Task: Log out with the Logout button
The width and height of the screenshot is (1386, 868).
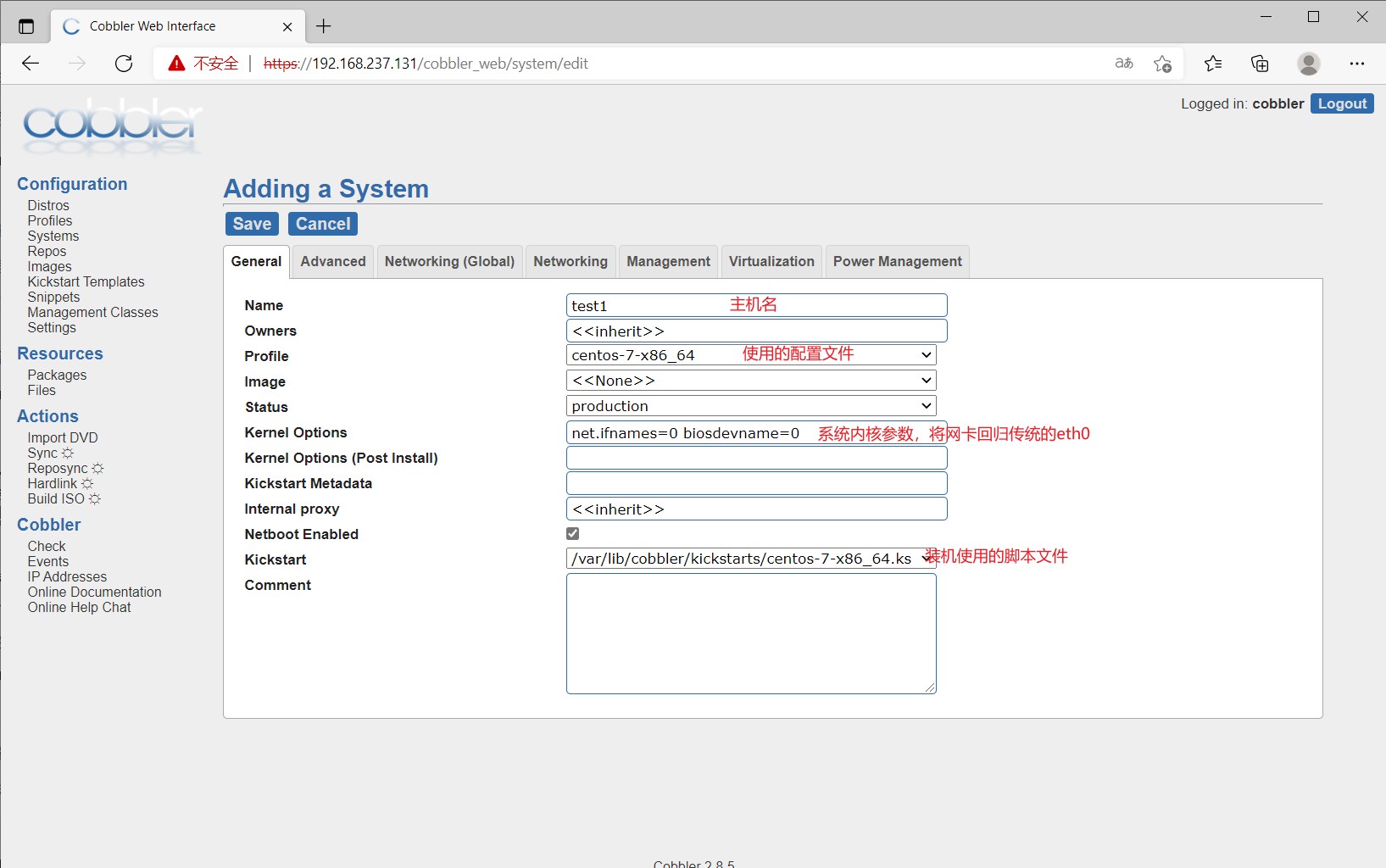Action: [1342, 103]
